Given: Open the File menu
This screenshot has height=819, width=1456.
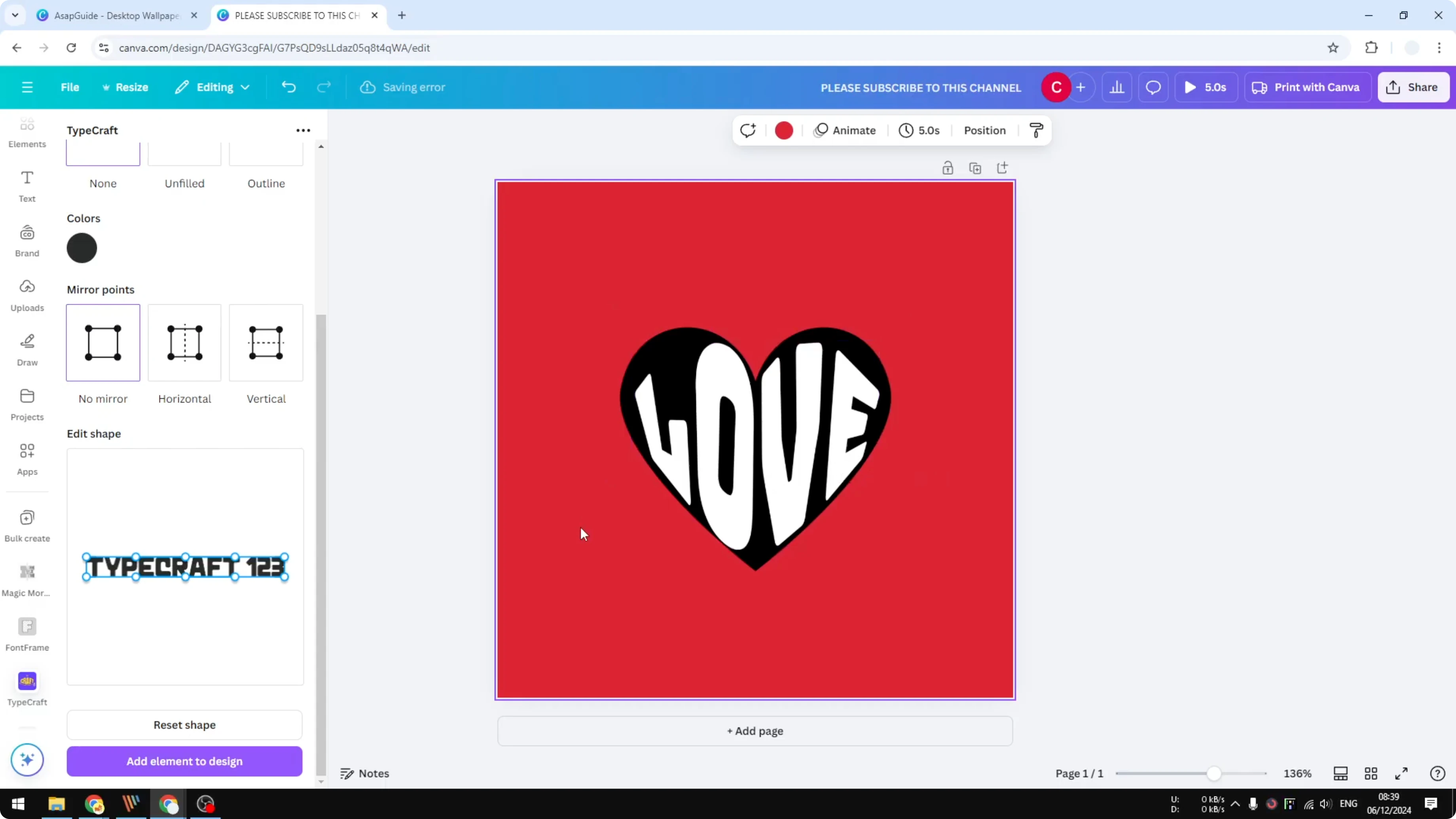Looking at the screenshot, I should coord(70,87).
